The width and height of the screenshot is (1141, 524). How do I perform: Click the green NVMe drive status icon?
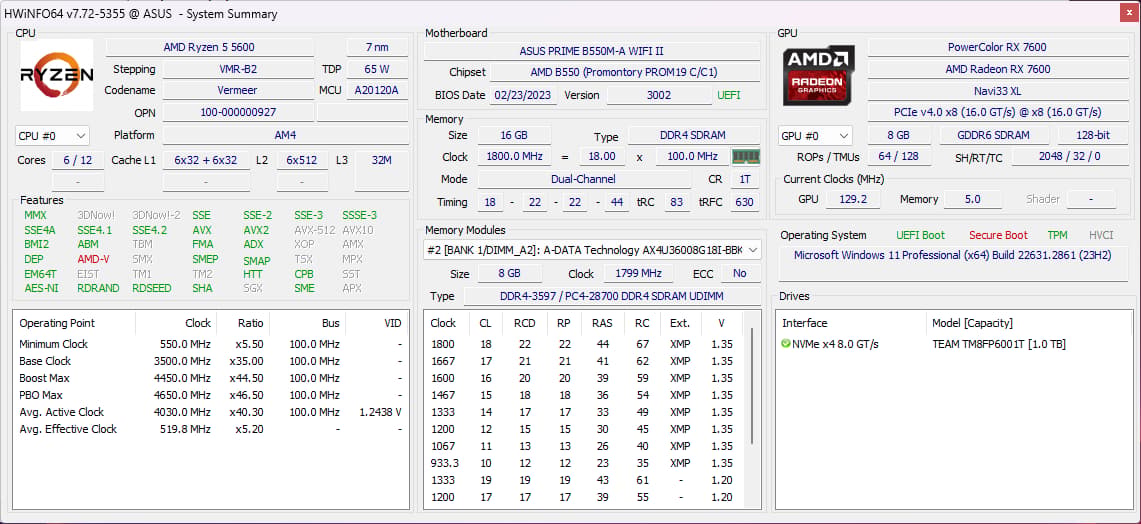coord(786,344)
